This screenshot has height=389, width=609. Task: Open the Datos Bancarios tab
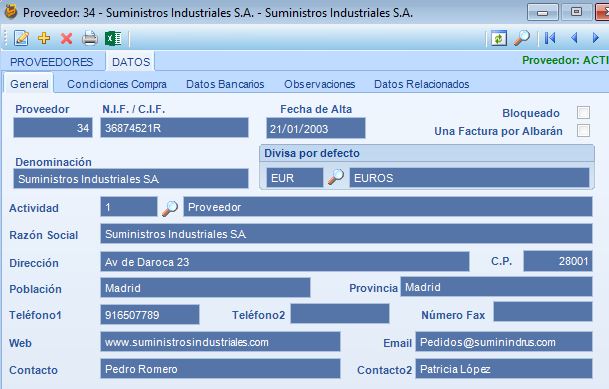coord(225,84)
